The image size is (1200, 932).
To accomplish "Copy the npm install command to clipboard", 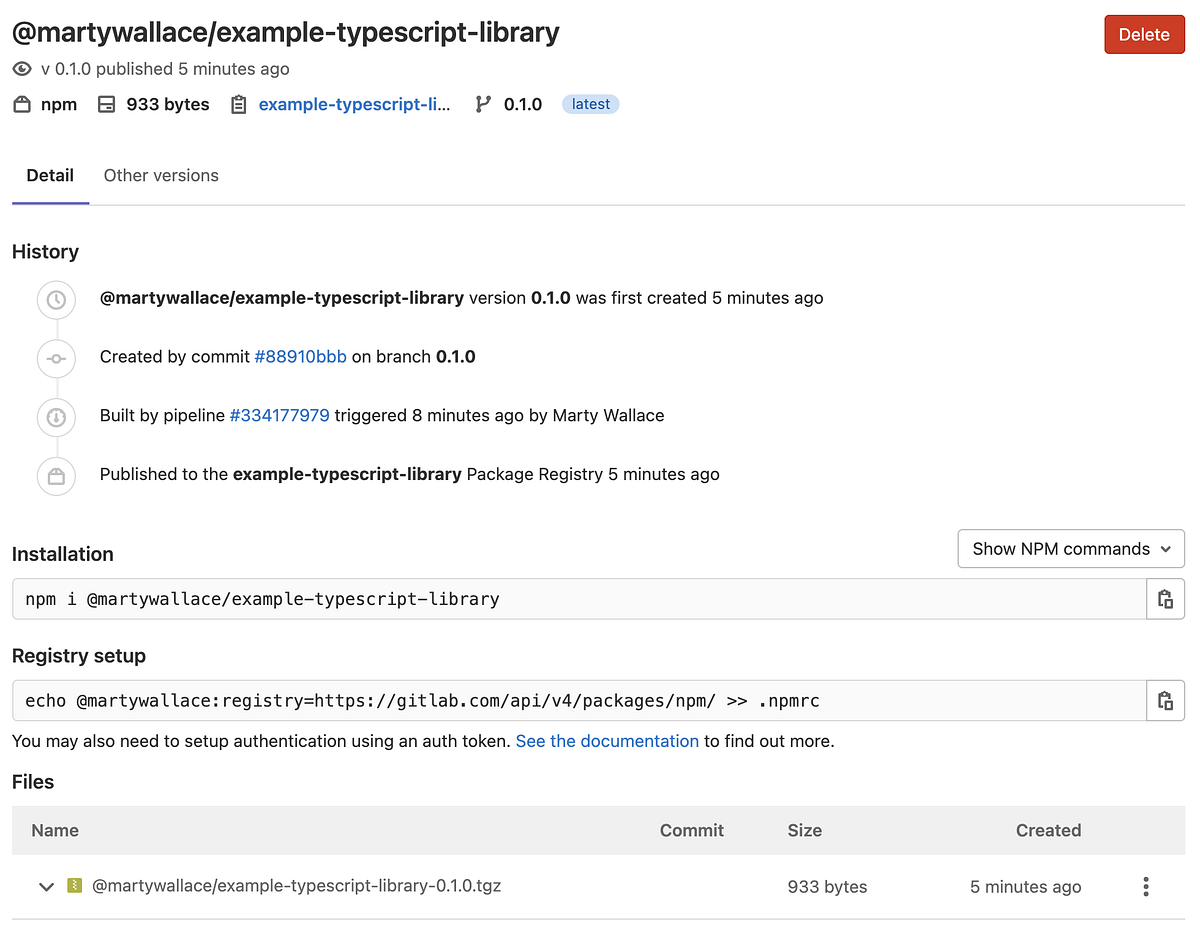I will pyautogui.click(x=1165, y=598).
